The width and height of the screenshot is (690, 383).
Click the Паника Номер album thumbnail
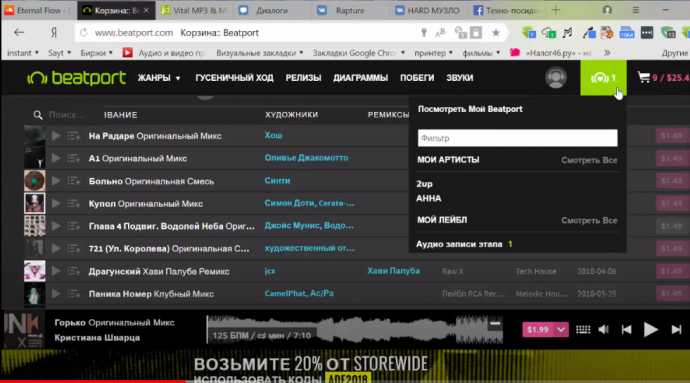[34, 294]
